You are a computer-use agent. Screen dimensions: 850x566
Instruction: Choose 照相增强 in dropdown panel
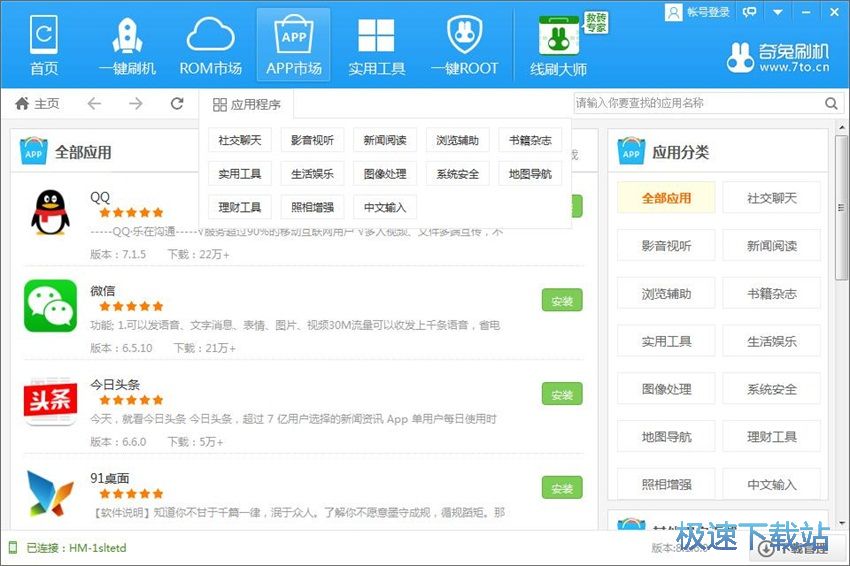[x=312, y=207]
